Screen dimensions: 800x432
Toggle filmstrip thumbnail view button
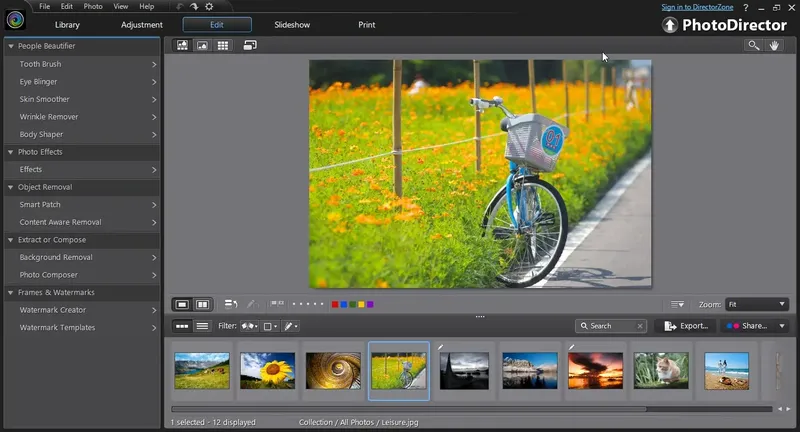pyautogui.click(x=182, y=326)
